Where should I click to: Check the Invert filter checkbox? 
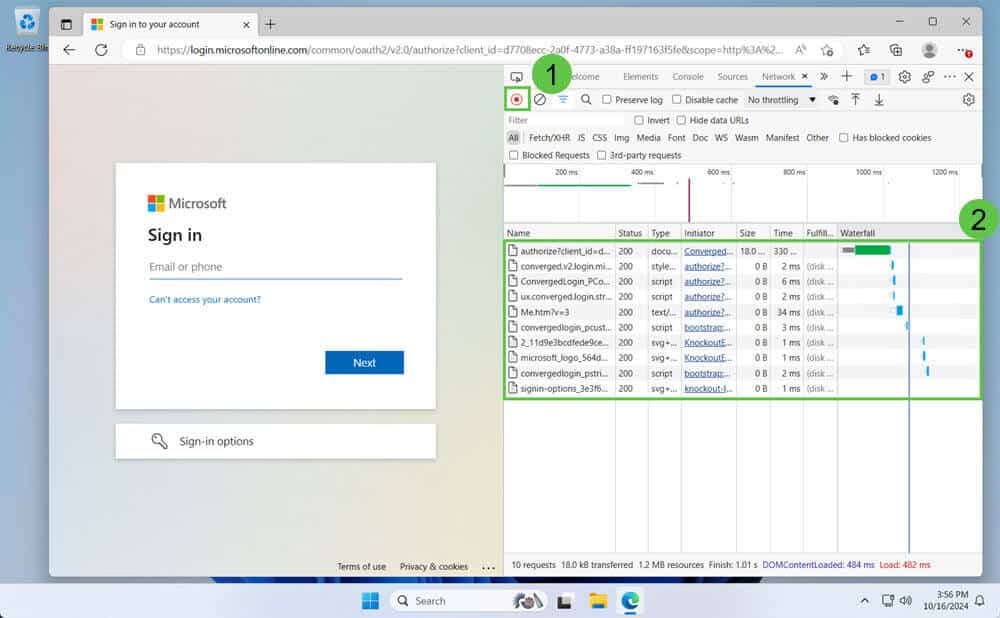(638, 120)
